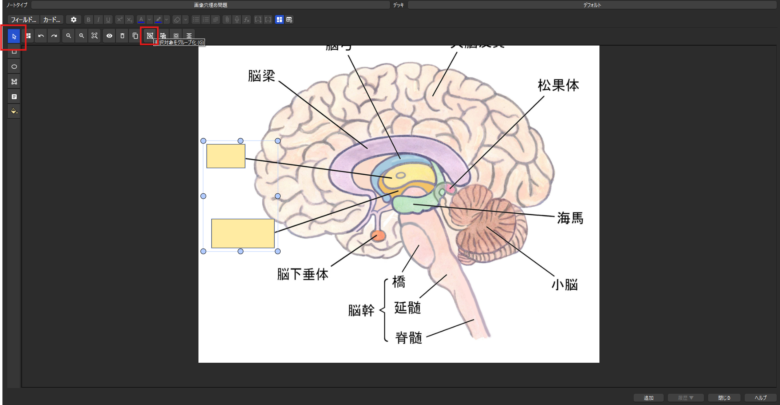Toggle bold formatting B

pyautogui.click(x=89, y=19)
